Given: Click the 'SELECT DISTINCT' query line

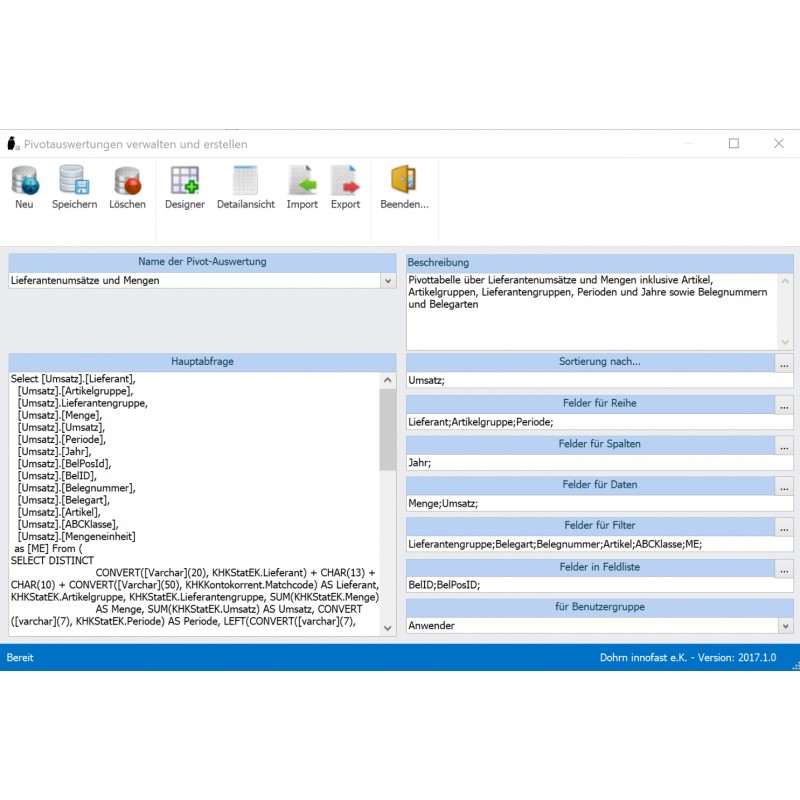Looking at the screenshot, I should [x=52, y=561].
